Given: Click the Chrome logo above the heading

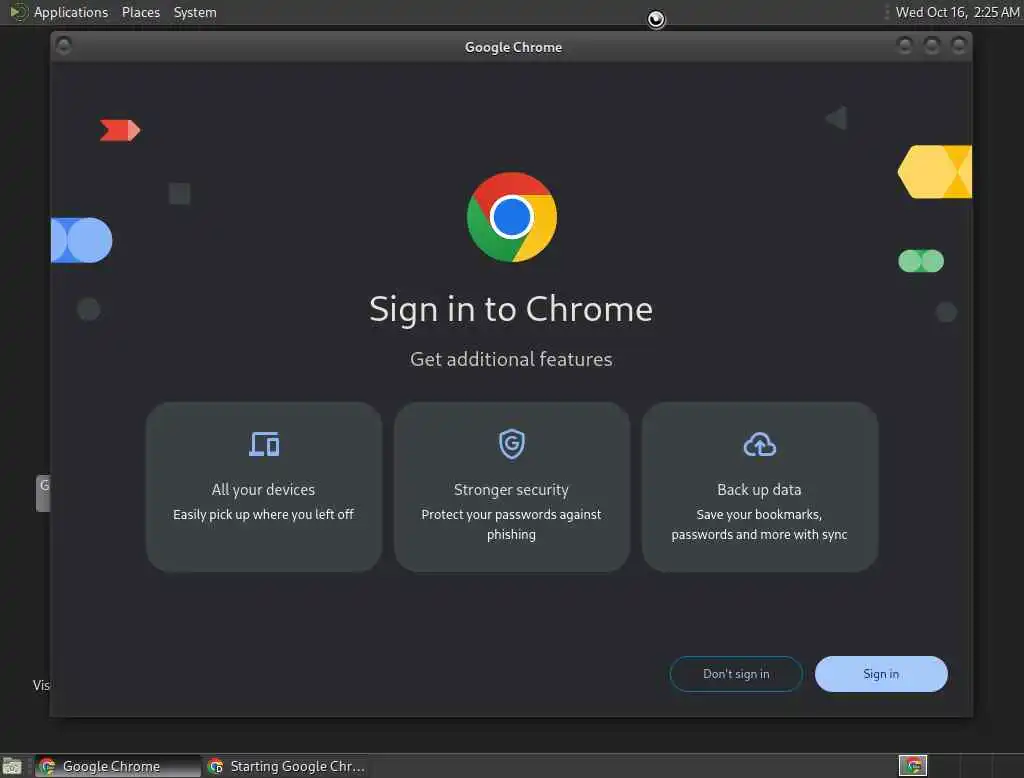Looking at the screenshot, I should coord(512,217).
